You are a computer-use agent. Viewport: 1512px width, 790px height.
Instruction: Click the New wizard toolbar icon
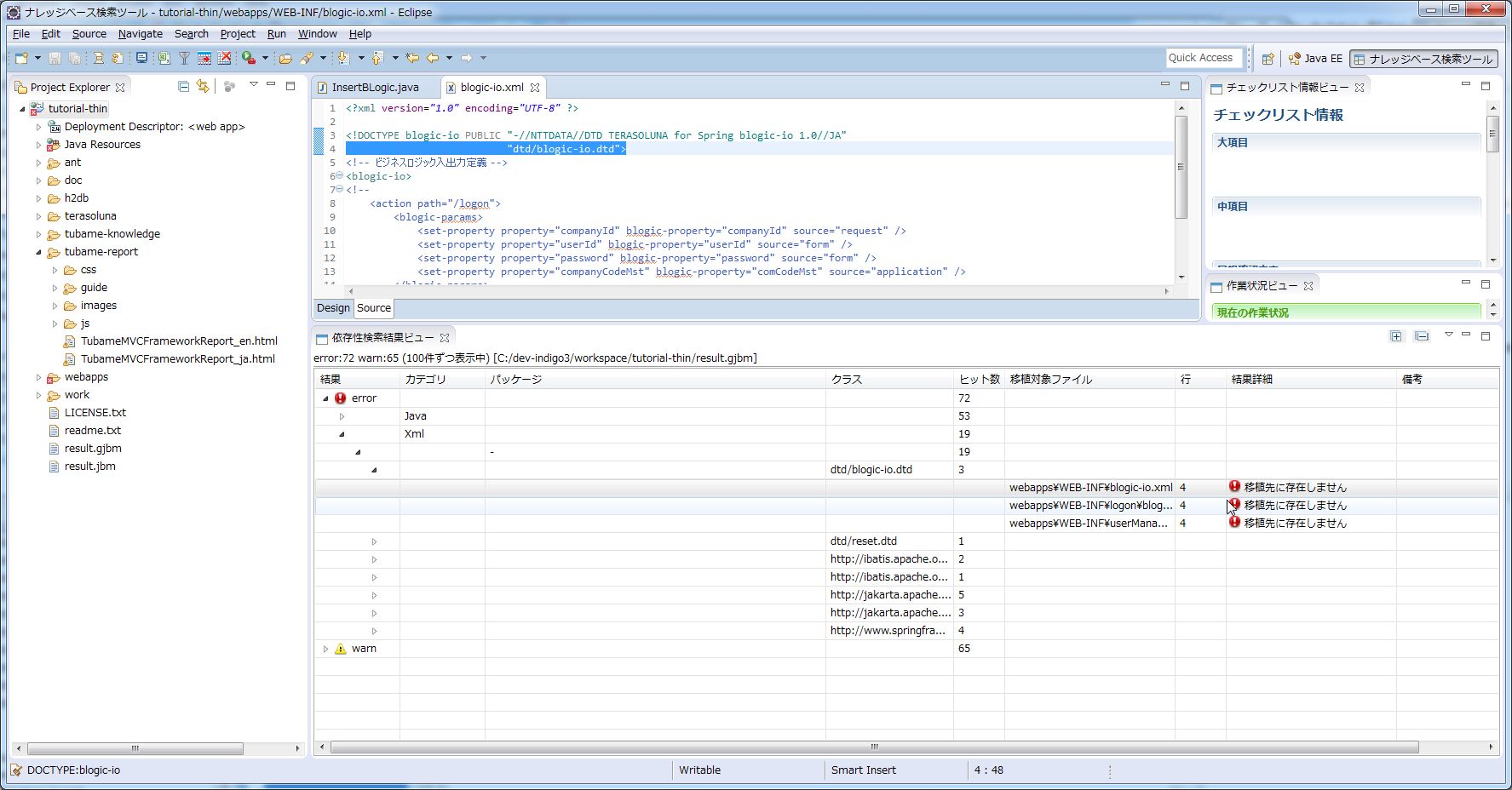coord(21,58)
